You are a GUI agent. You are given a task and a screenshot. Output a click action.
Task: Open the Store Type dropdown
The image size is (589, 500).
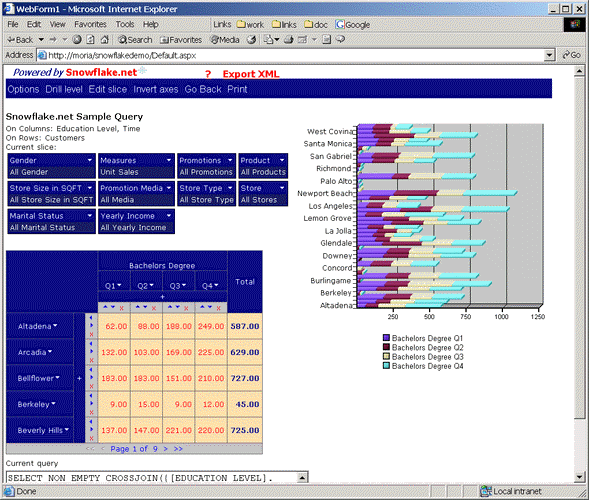coord(230,188)
